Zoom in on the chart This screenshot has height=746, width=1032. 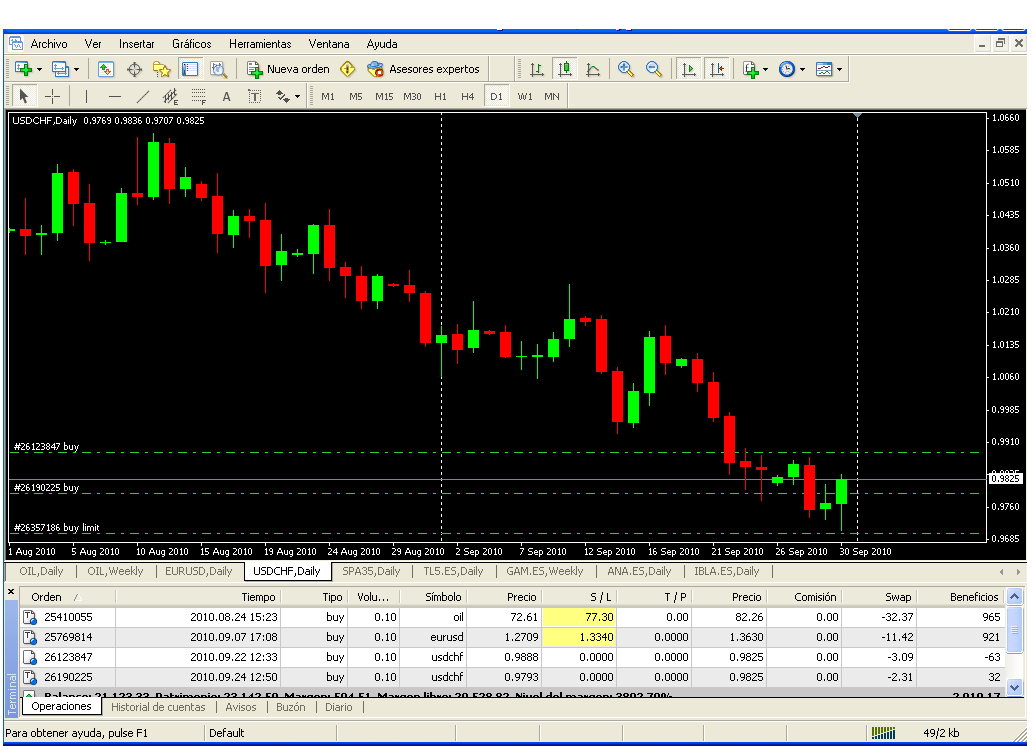point(626,69)
